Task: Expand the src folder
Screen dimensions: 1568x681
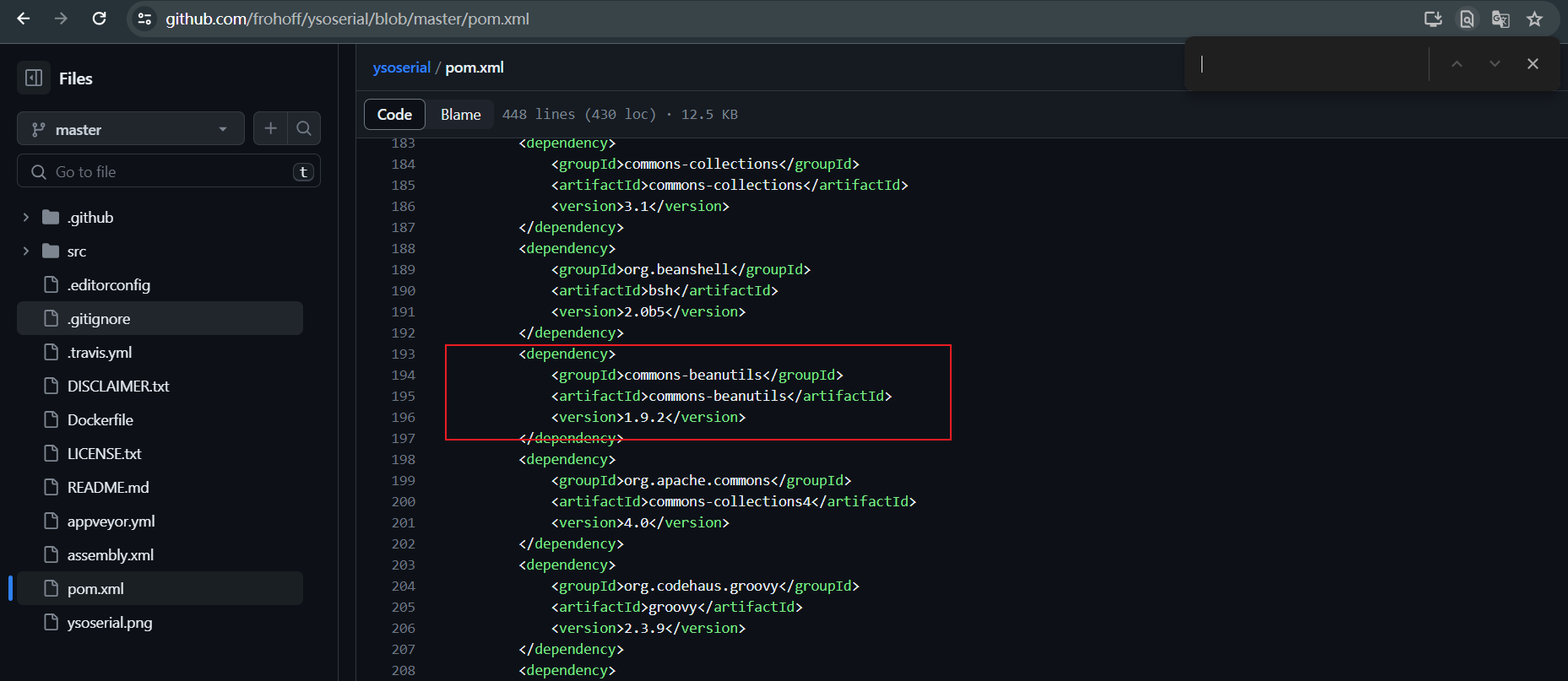Action: [x=26, y=251]
